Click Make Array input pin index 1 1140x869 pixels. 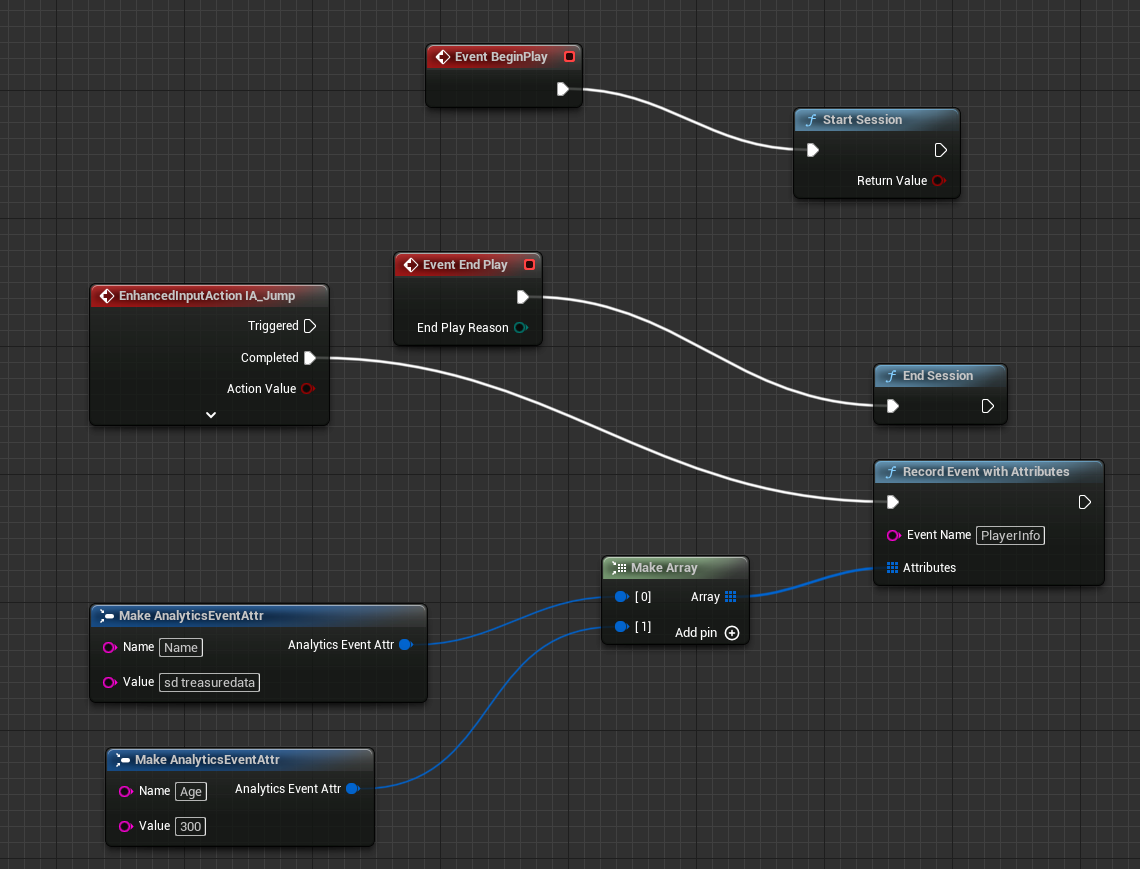pos(621,627)
